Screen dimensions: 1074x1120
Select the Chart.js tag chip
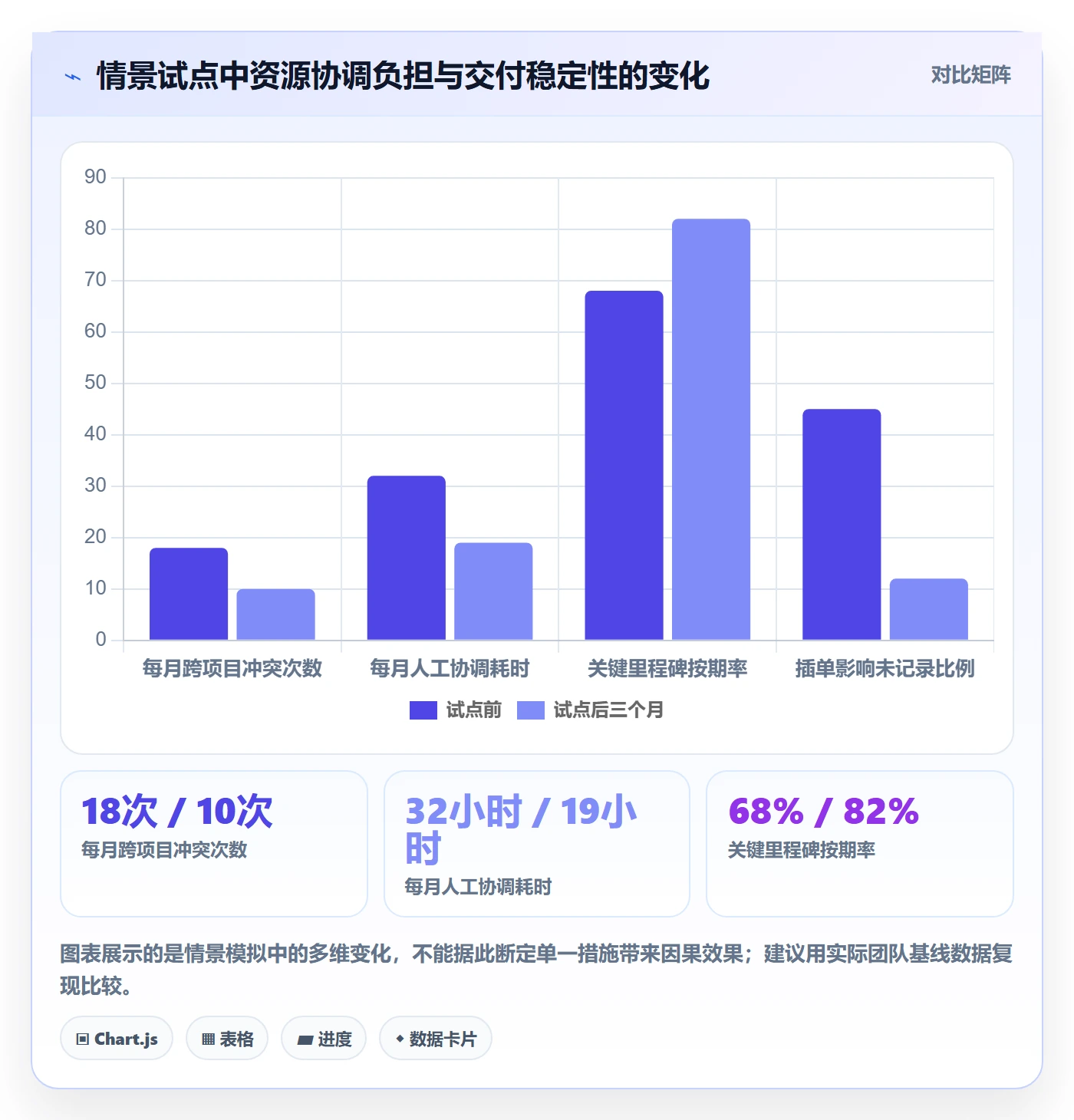[117, 1039]
